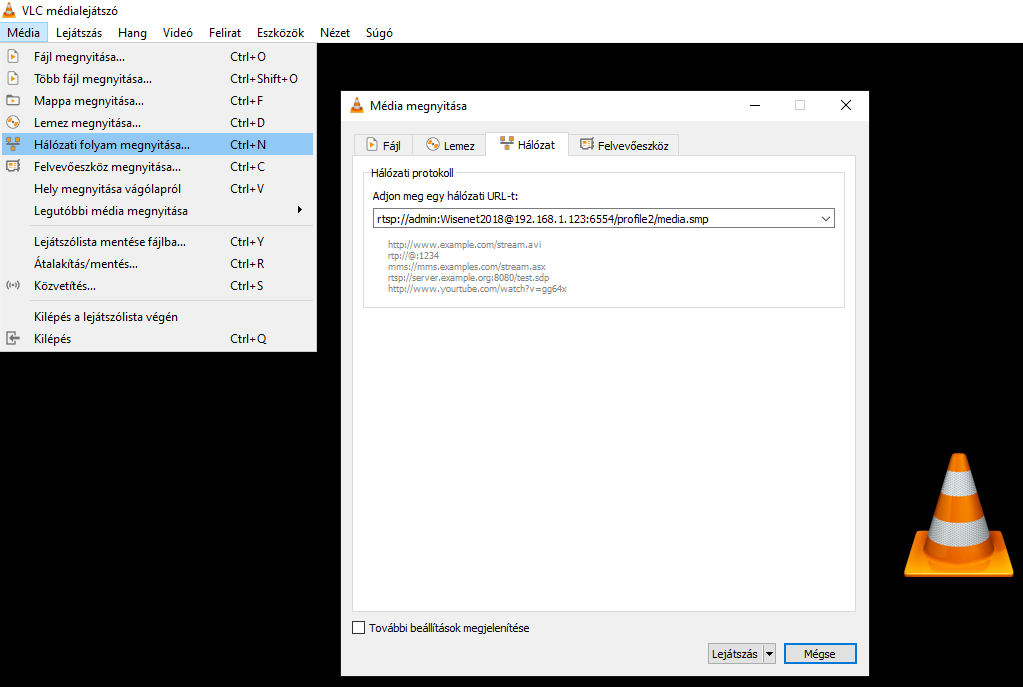Open the Lejátszás menu in the menu bar
Screen dimensions: 1023x687
tap(79, 33)
